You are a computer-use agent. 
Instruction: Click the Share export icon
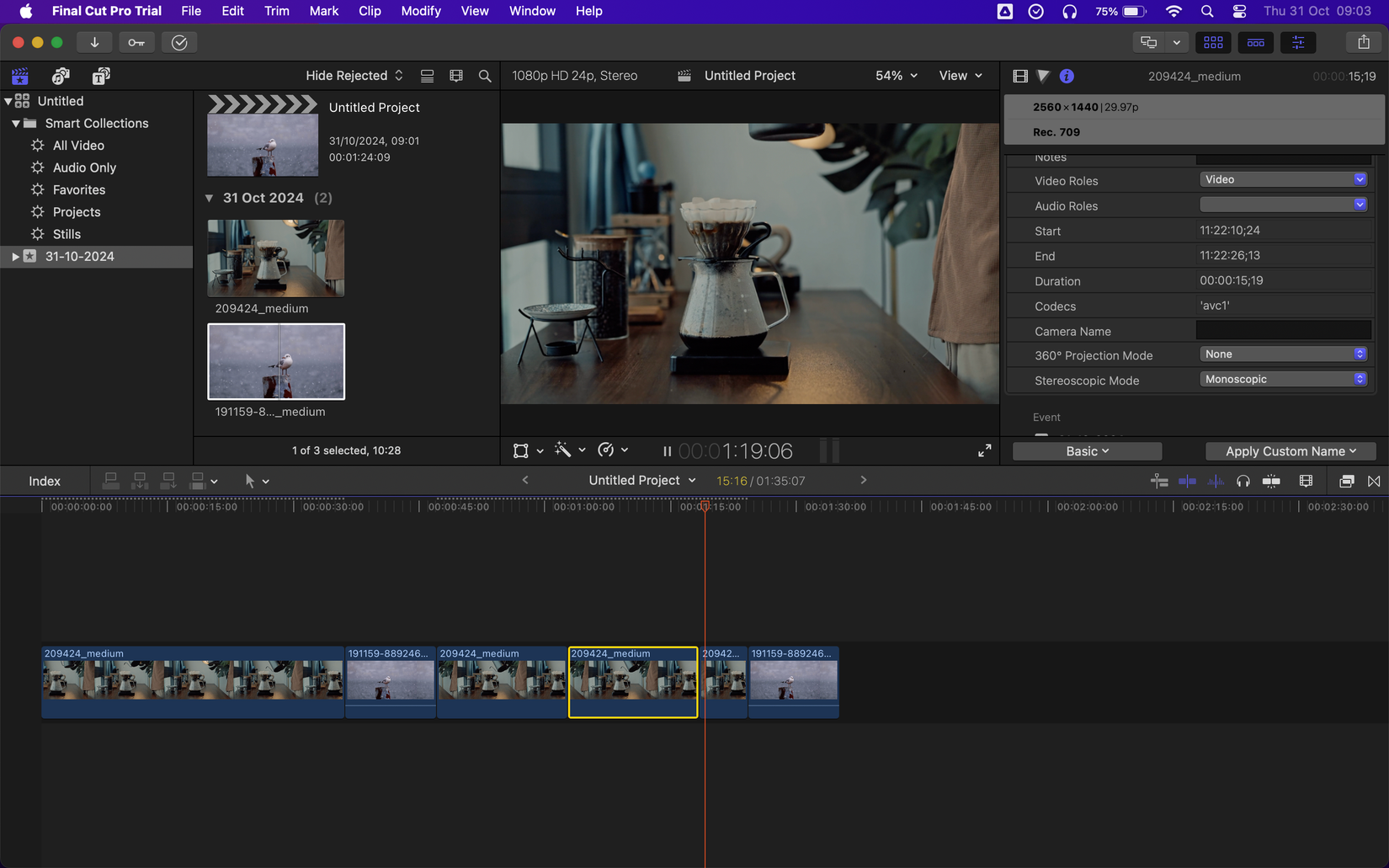tap(1364, 42)
